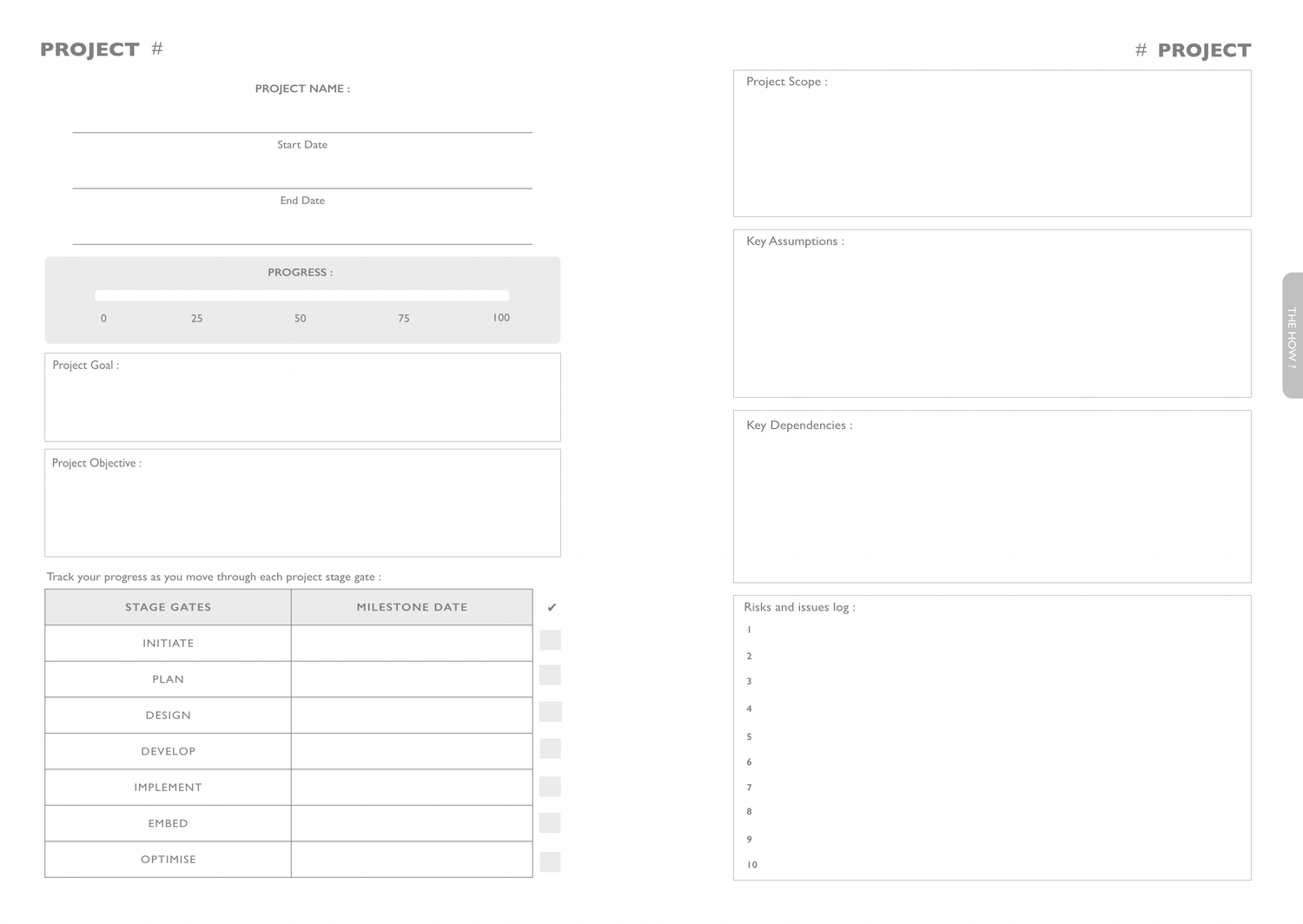This screenshot has height=924, width=1303.
Task: Click progress scale value 100
Action: point(501,318)
